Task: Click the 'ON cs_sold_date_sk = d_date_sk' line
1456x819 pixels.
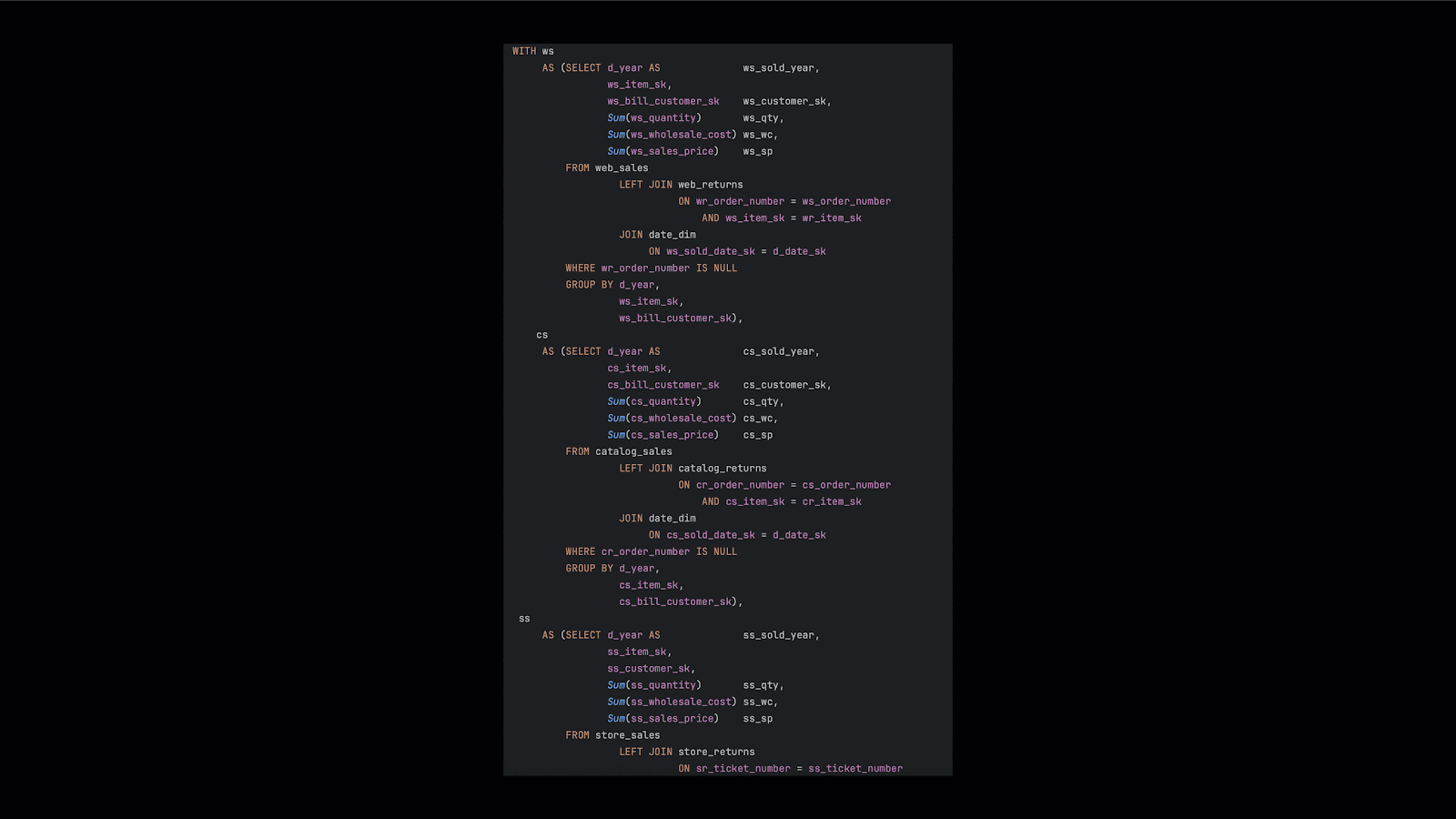Action: [x=737, y=535]
